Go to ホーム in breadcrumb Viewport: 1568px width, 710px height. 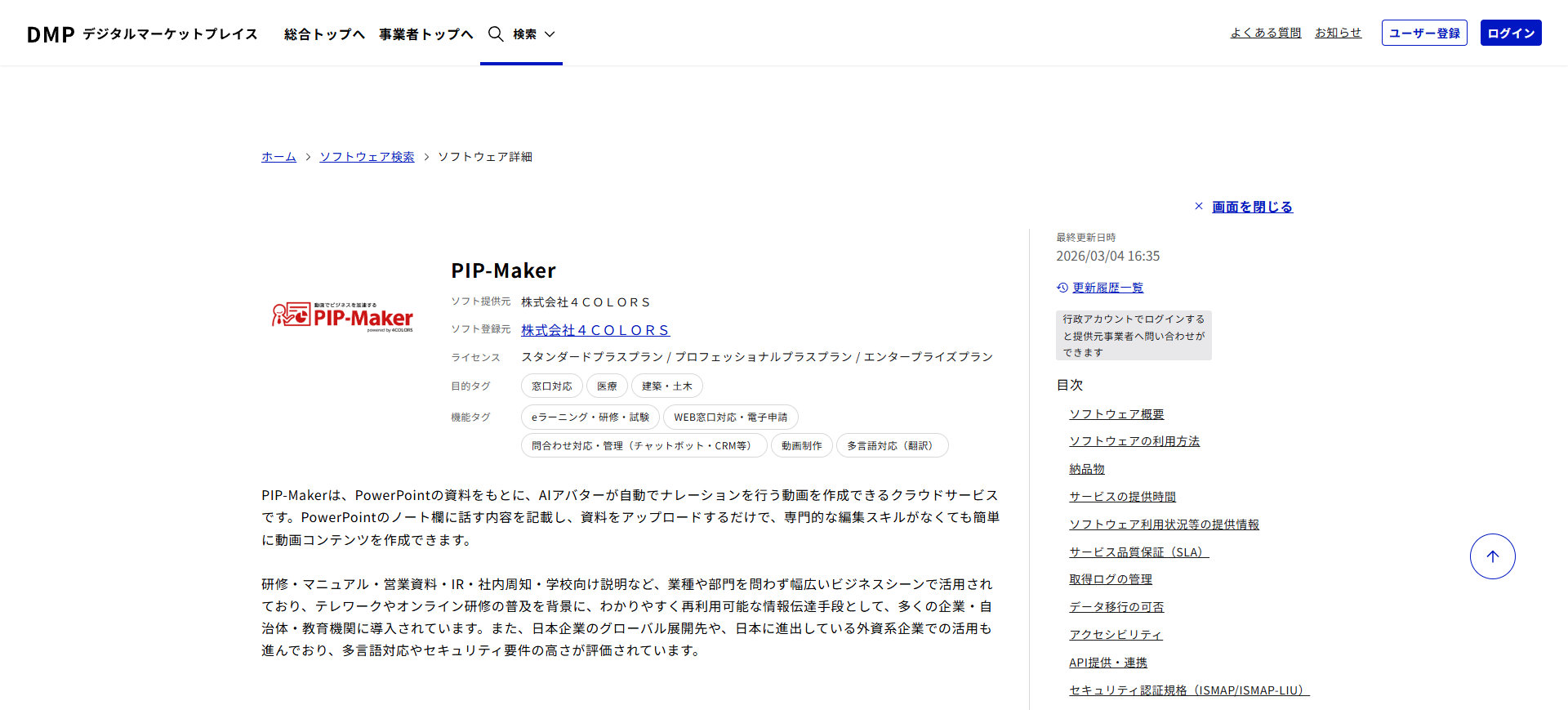click(x=278, y=156)
